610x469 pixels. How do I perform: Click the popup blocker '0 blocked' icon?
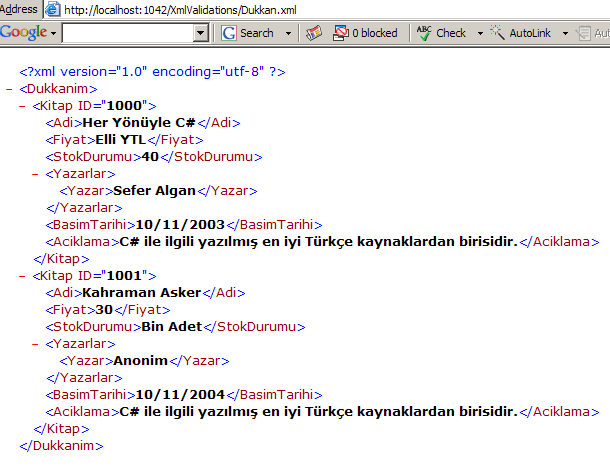tap(340, 33)
